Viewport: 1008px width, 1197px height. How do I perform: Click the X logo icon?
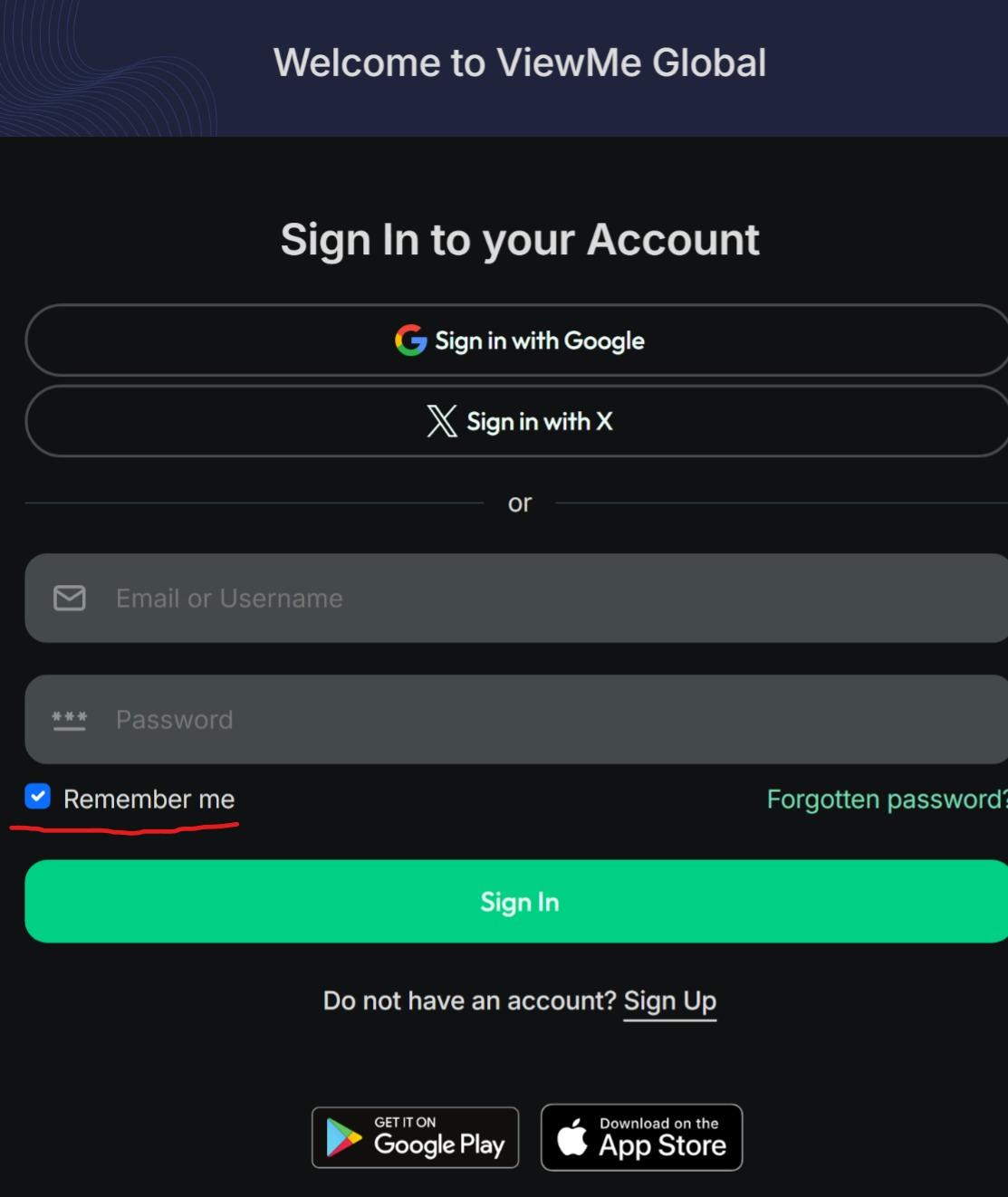click(x=442, y=421)
